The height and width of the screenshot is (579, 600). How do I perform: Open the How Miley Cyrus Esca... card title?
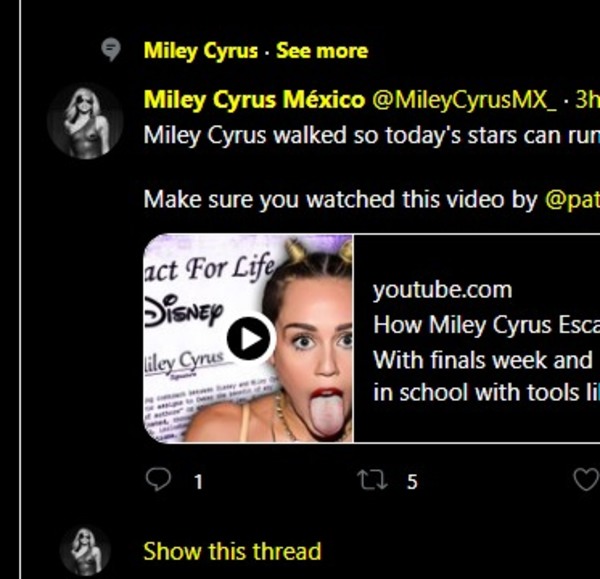click(x=486, y=325)
